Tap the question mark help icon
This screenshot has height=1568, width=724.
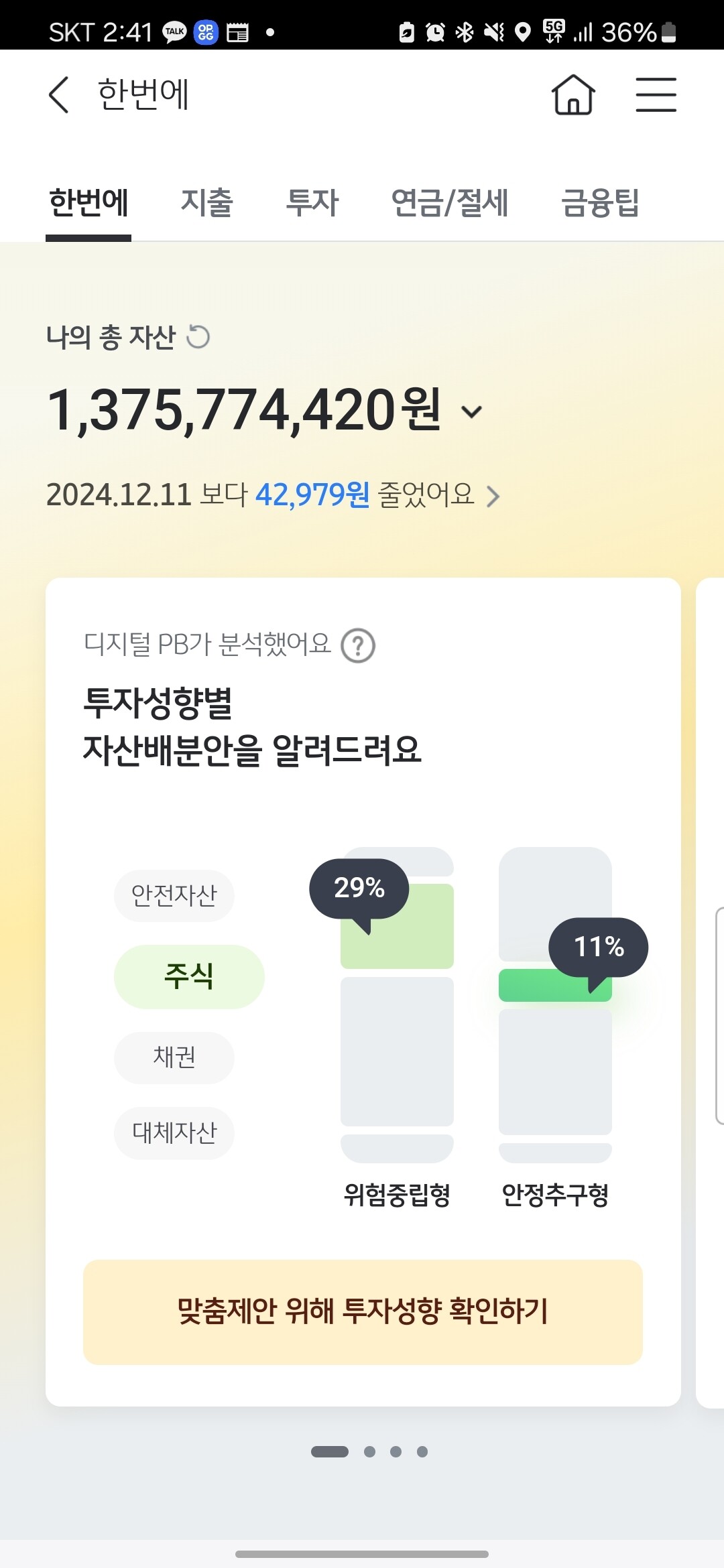pos(358,646)
